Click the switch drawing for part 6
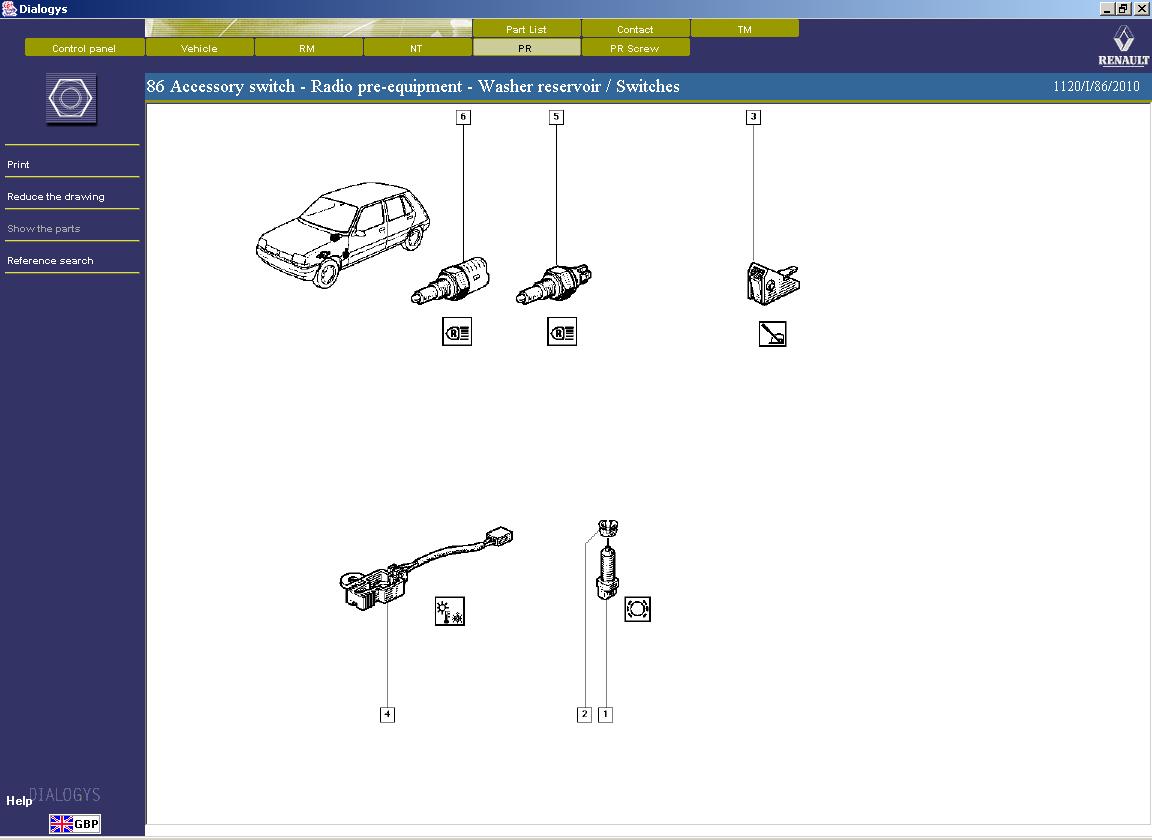 point(450,281)
